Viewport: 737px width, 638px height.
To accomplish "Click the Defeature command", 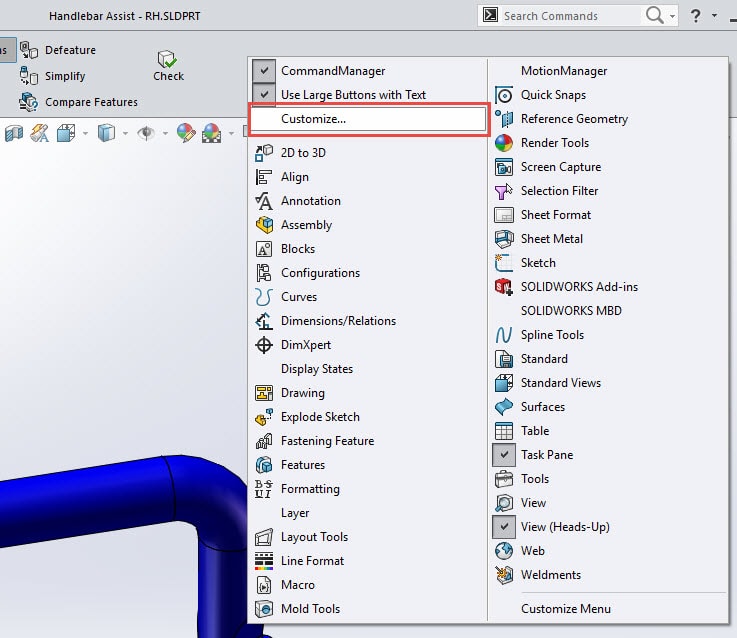I will coord(58,50).
